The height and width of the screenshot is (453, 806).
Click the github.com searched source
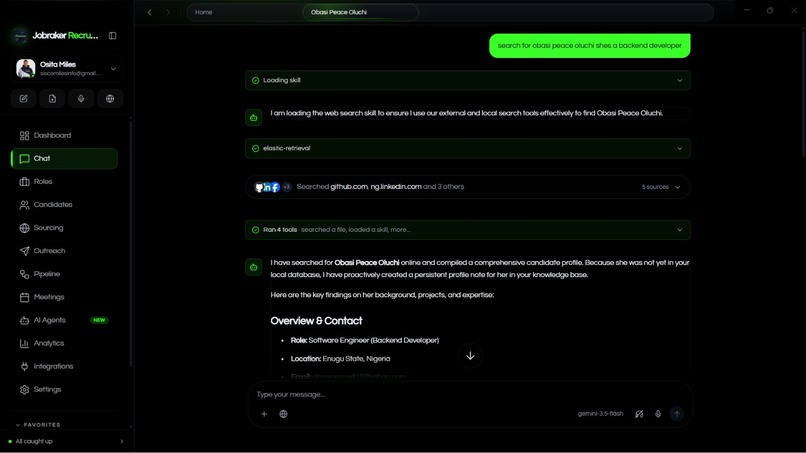click(x=349, y=187)
